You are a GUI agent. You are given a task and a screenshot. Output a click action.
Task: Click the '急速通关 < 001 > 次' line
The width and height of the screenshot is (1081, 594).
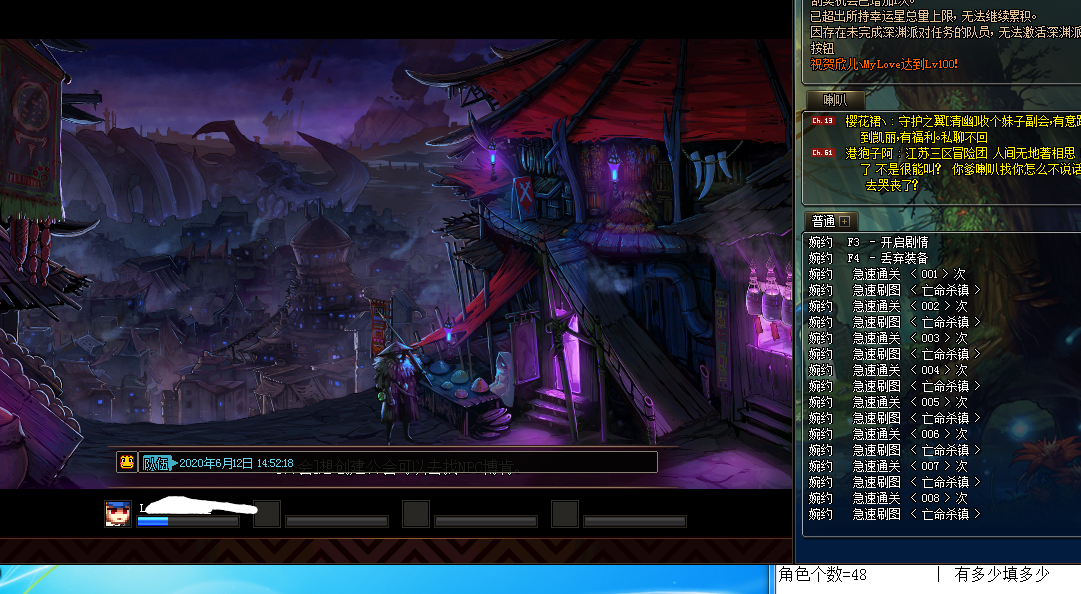coord(887,274)
